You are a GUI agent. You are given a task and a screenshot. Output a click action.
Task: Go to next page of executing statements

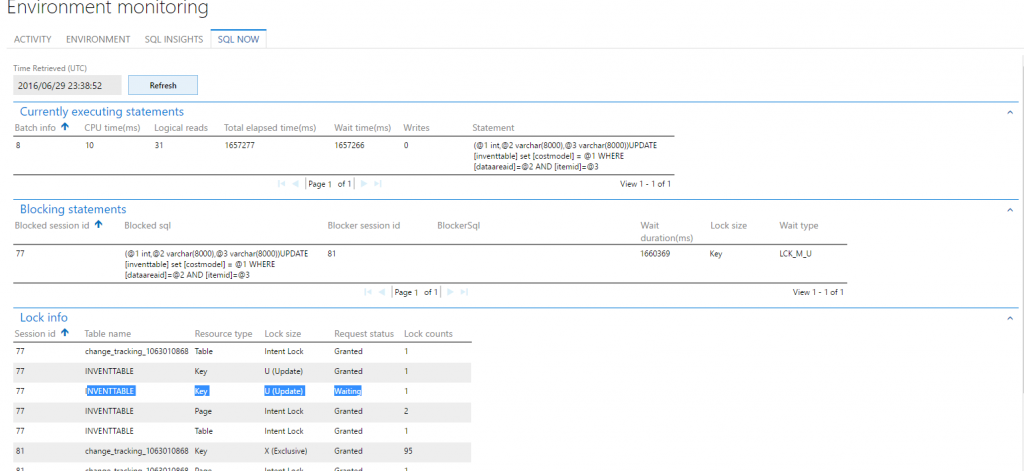[364, 184]
